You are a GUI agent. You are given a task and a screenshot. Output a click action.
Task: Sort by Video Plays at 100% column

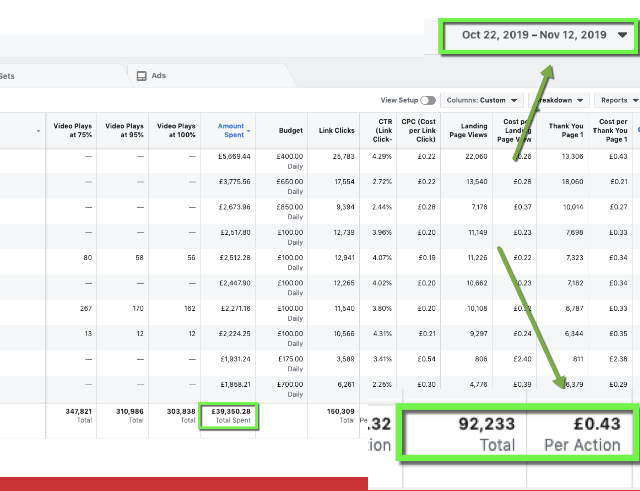pos(176,130)
